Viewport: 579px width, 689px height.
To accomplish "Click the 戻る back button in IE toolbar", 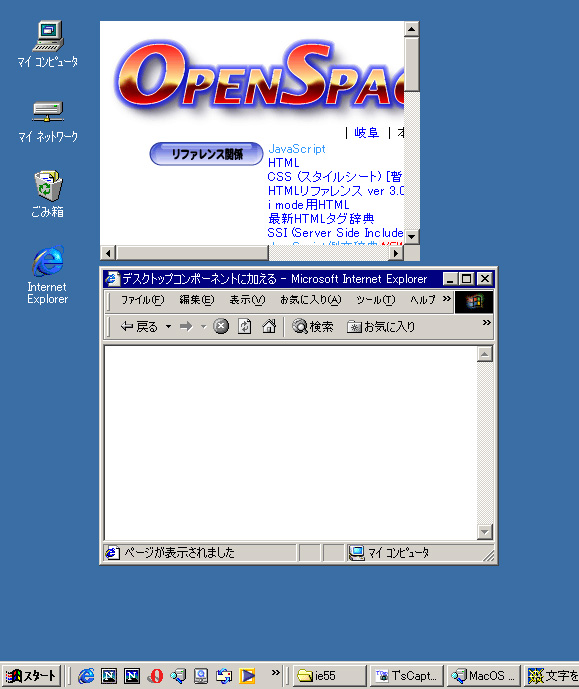I will [x=139, y=326].
